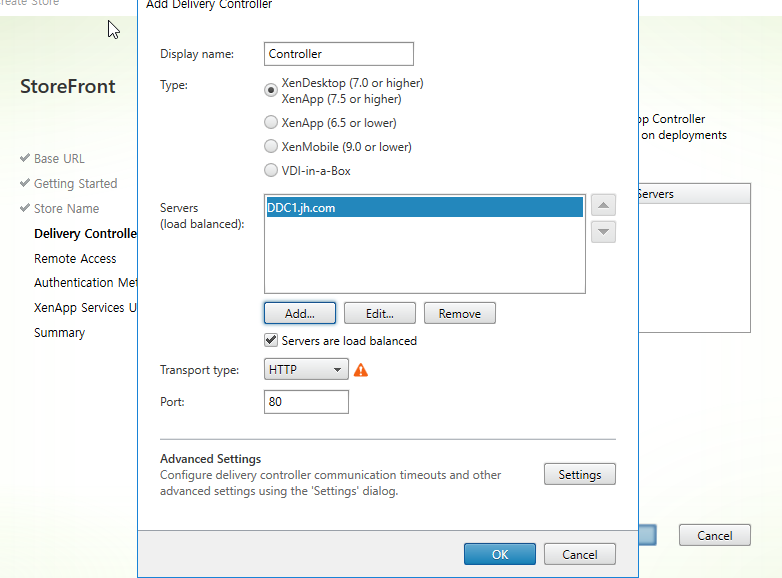Select XenDesktop (7.0 or higher) radio option

pyautogui.click(x=270, y=90)
